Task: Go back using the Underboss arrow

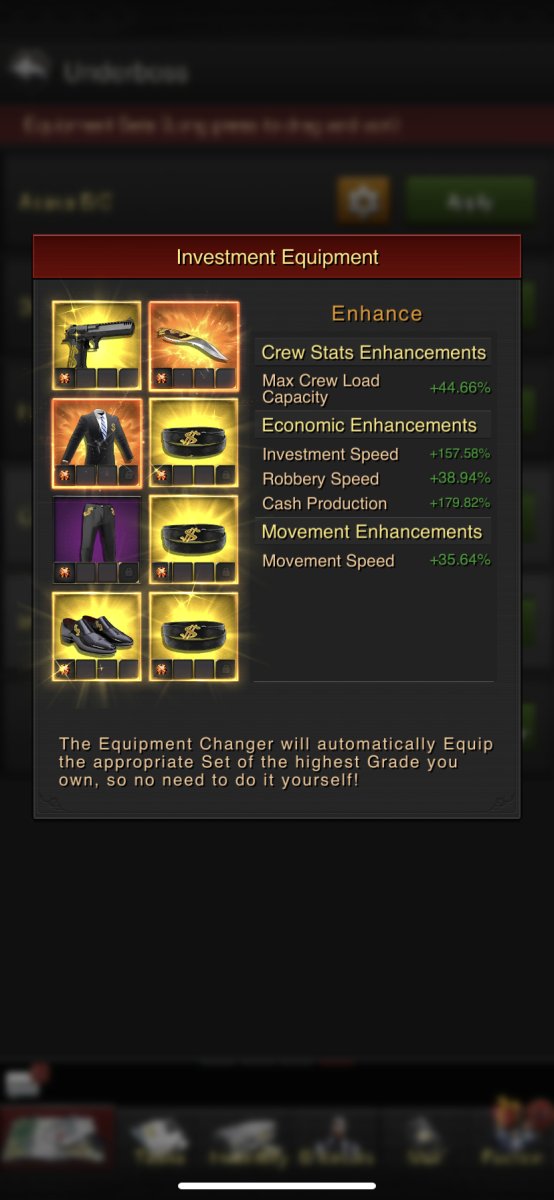Action: (x=29, y=69)
